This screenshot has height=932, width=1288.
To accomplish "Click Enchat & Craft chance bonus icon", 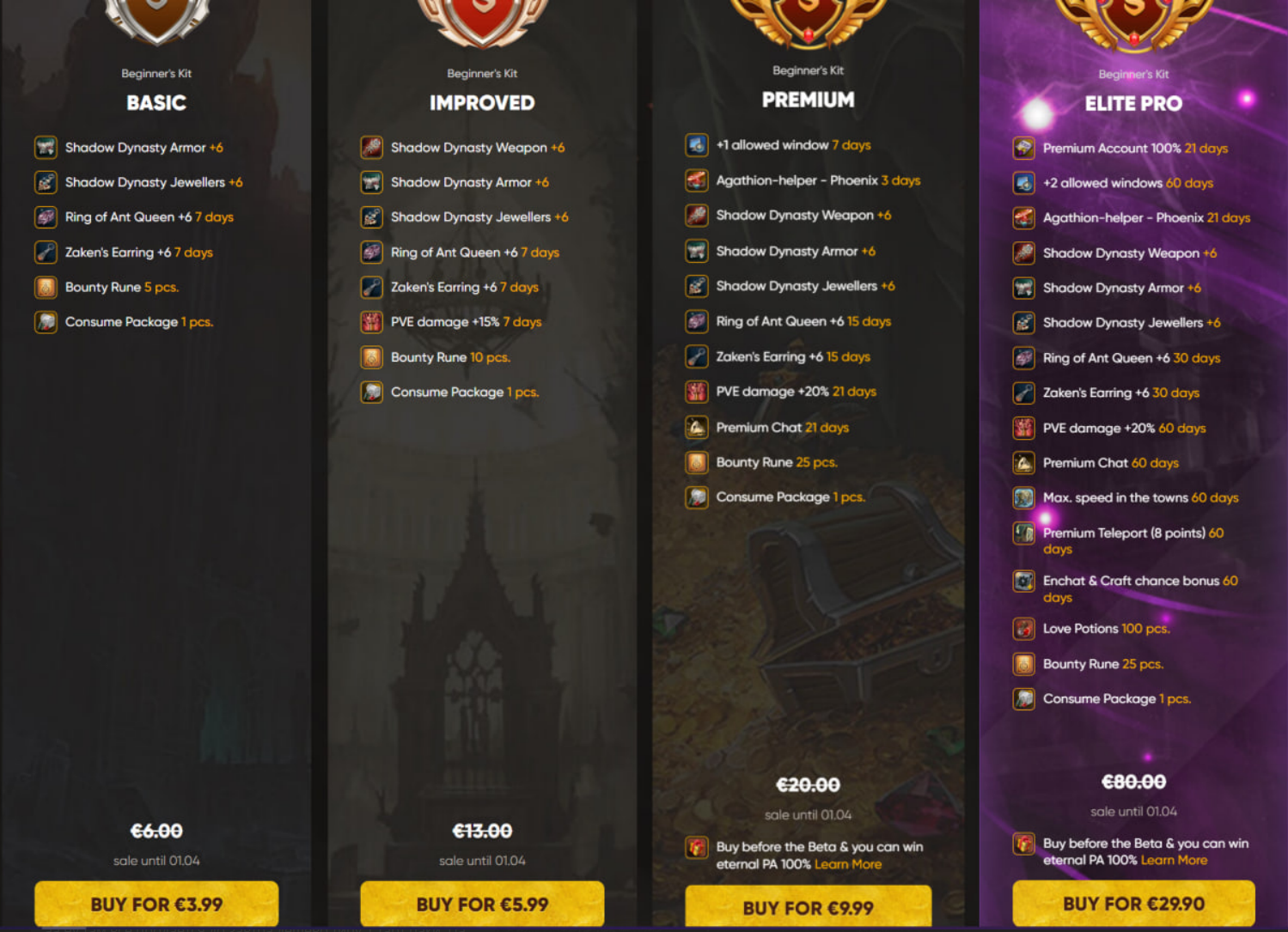I will (x=1023, y=582).
